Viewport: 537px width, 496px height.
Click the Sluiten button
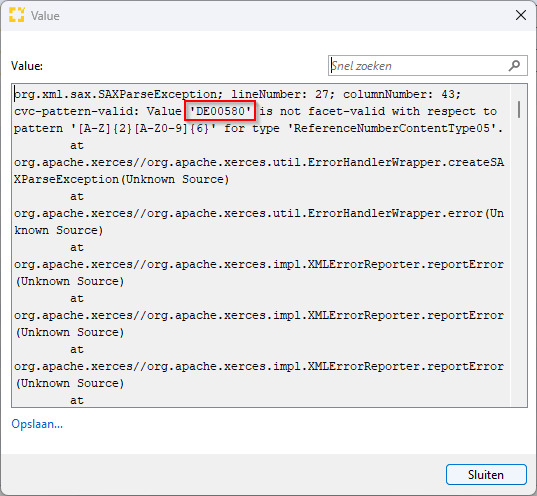pyautogui.click(x=486, y=474)
